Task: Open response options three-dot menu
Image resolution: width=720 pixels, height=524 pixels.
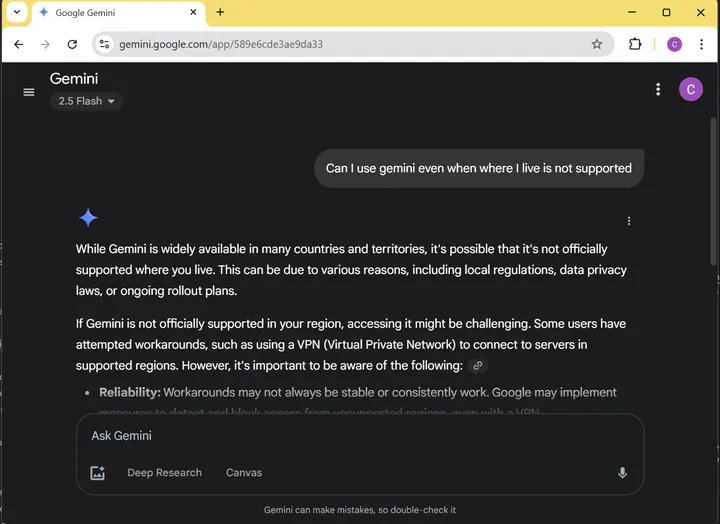Action: click(629, 221)
